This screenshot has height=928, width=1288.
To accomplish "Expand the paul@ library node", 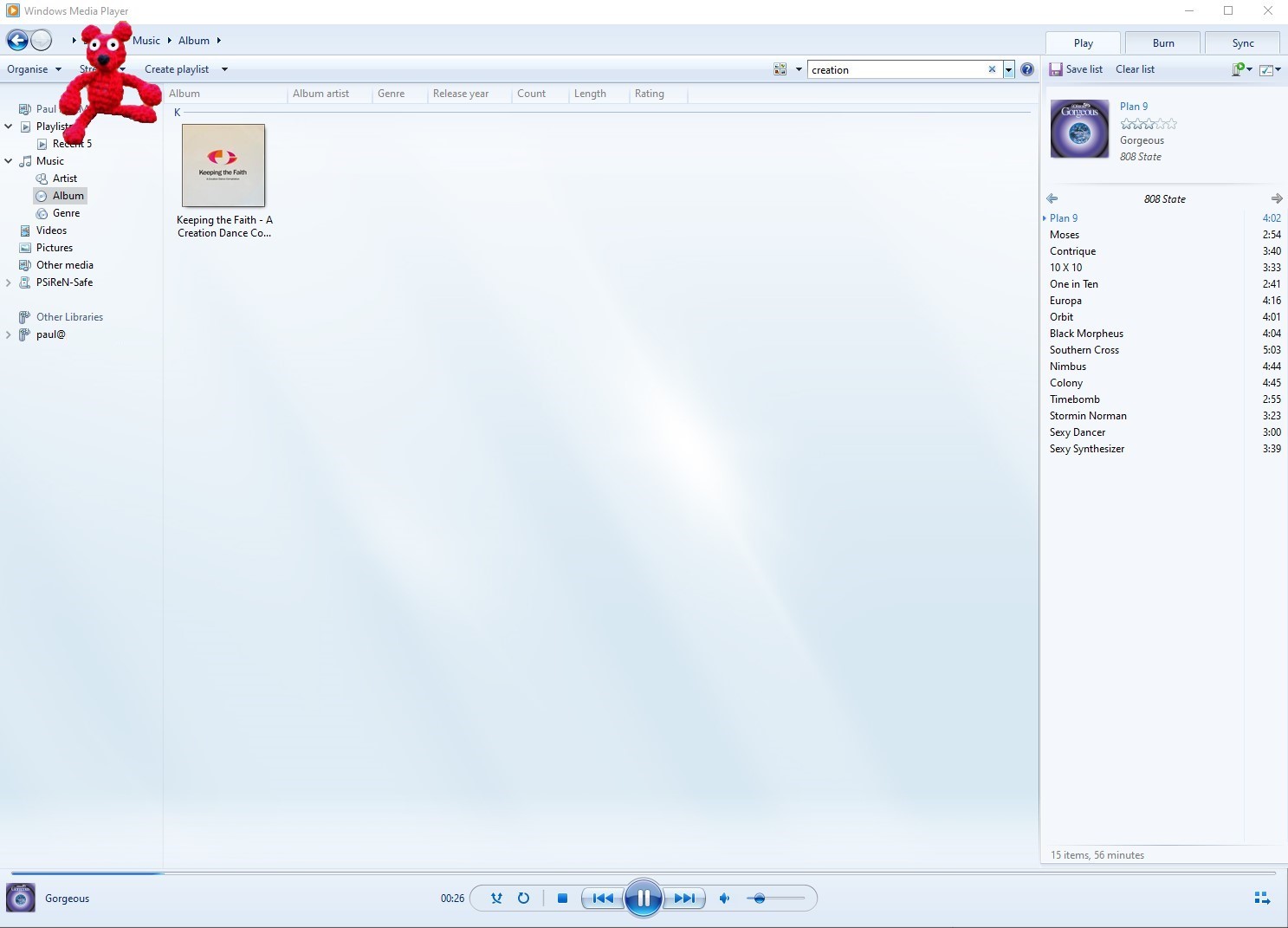I will [x=9, y=334].
